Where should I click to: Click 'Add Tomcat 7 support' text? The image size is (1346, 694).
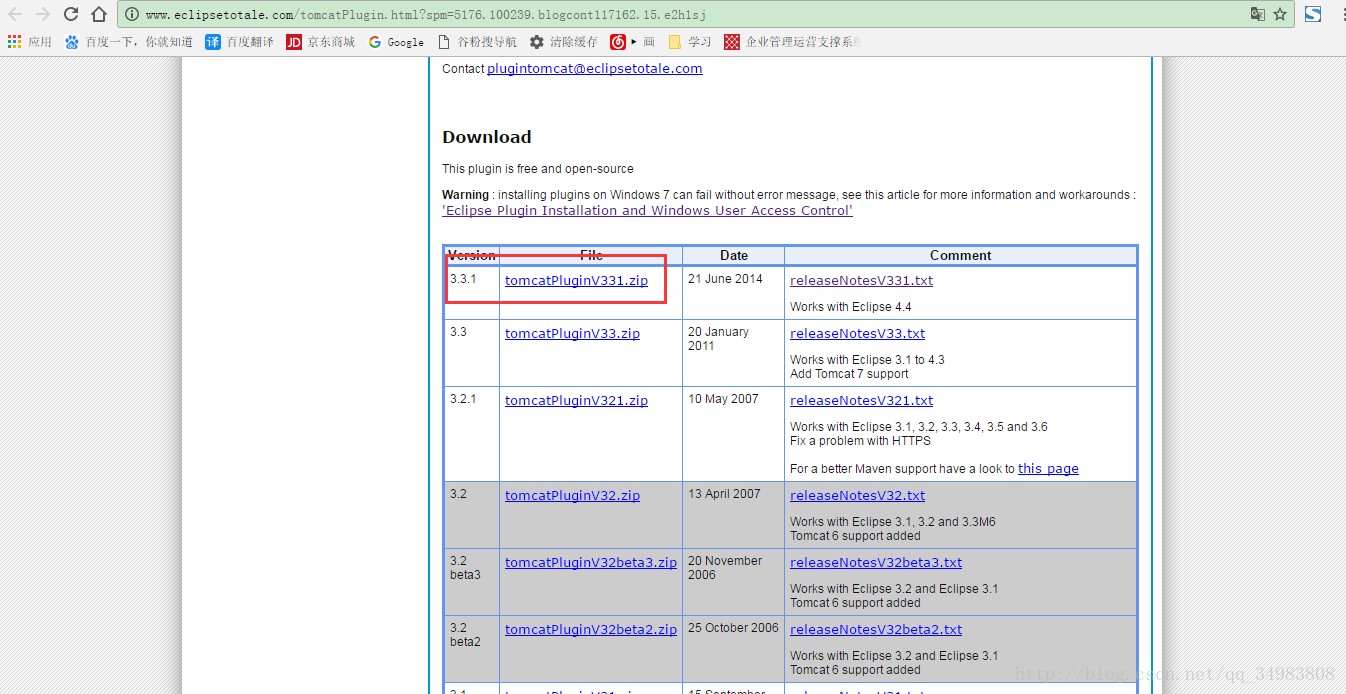click(849, 374)
